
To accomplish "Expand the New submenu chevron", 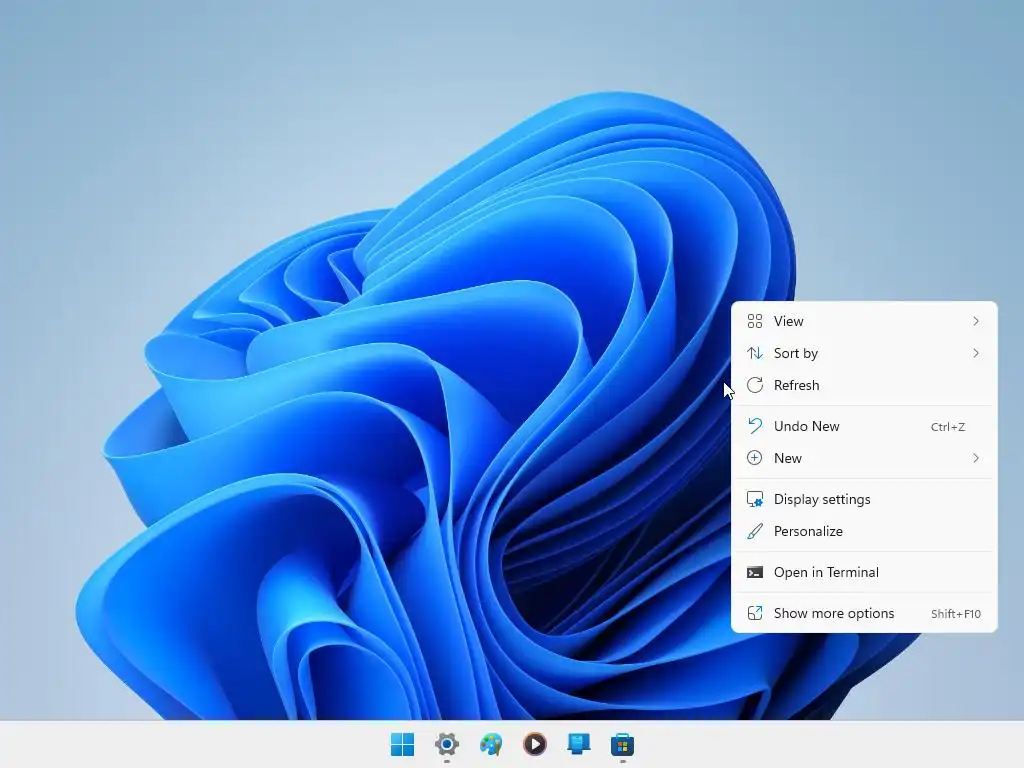I will click(976, 458).
